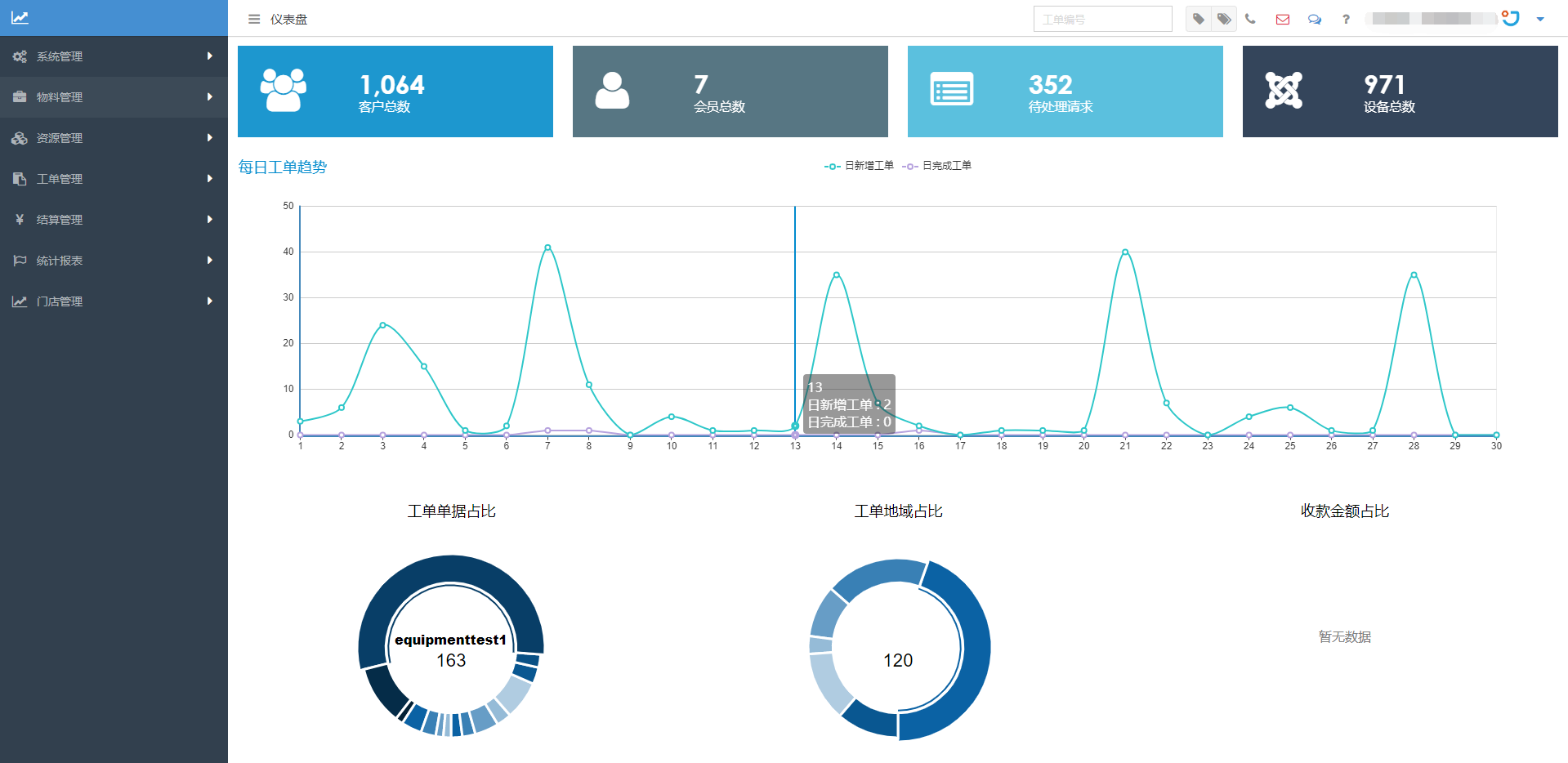
Task: Click the group users icon on 客户总数 card
Action: tap(284, 90)
